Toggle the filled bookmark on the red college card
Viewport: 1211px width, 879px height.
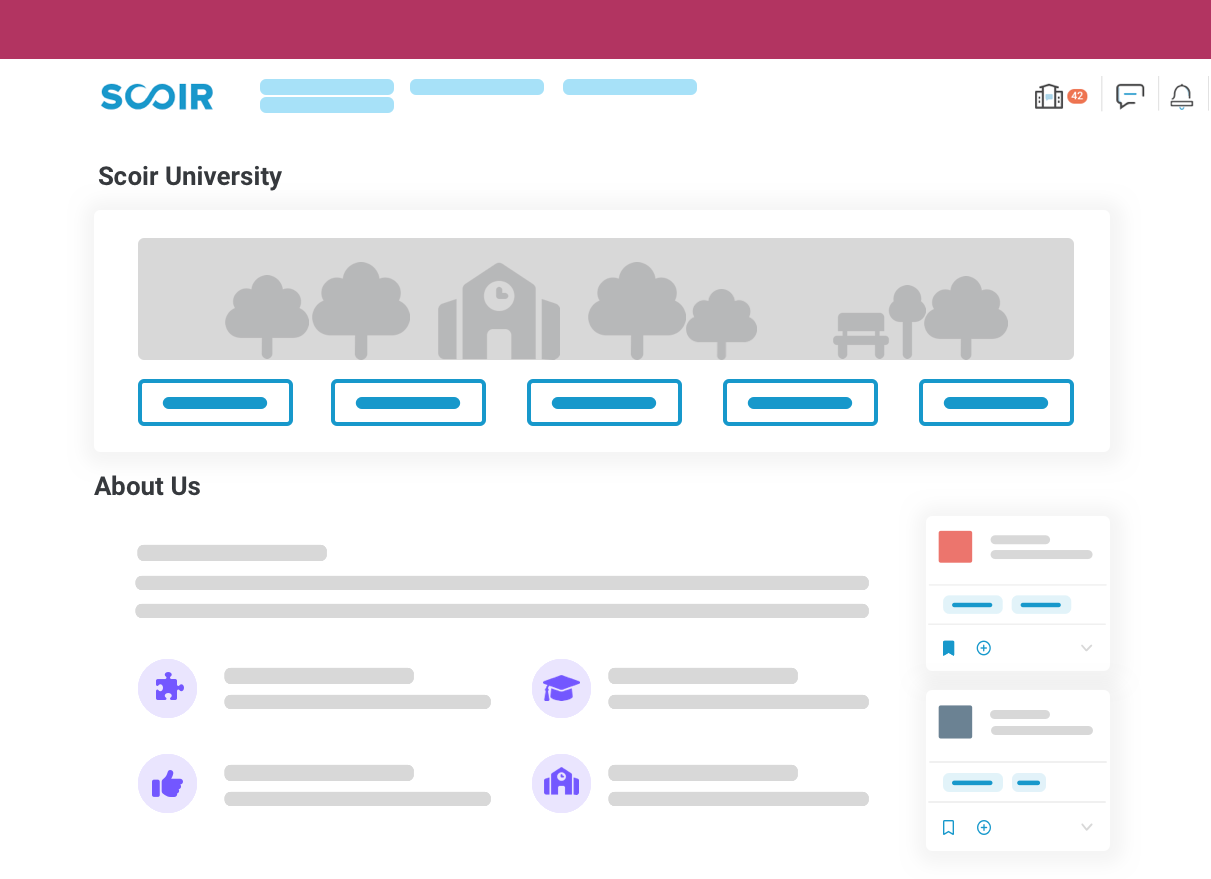pyautogui.click(x=949, y=648)
